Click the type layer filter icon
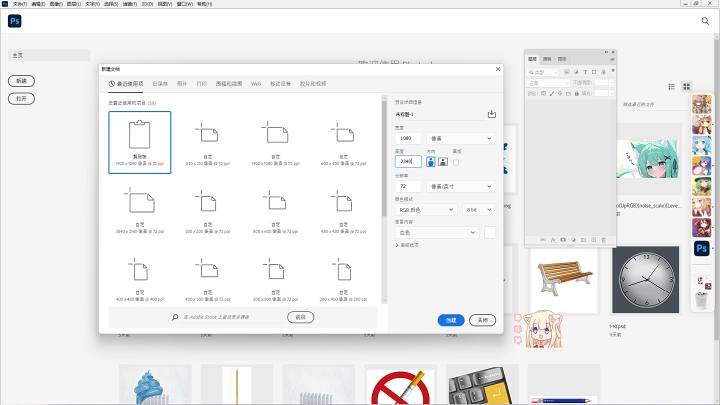 [x=585, y=72]
